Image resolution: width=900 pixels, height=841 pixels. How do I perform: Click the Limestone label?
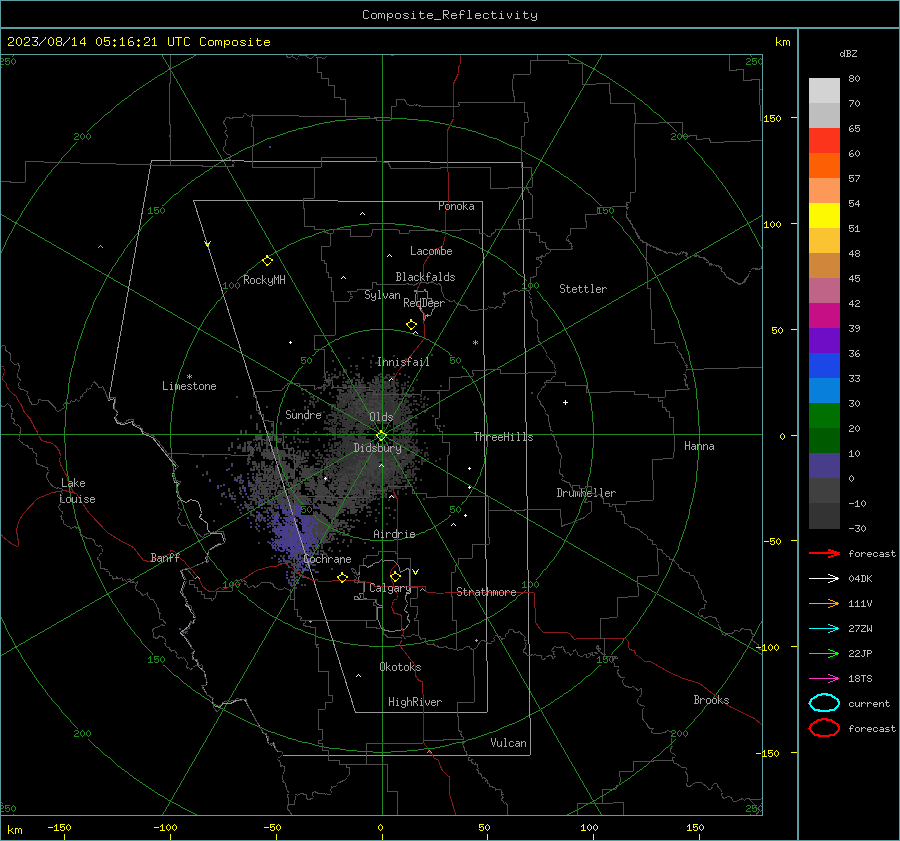pyautogui.click(x=189, y=386)
